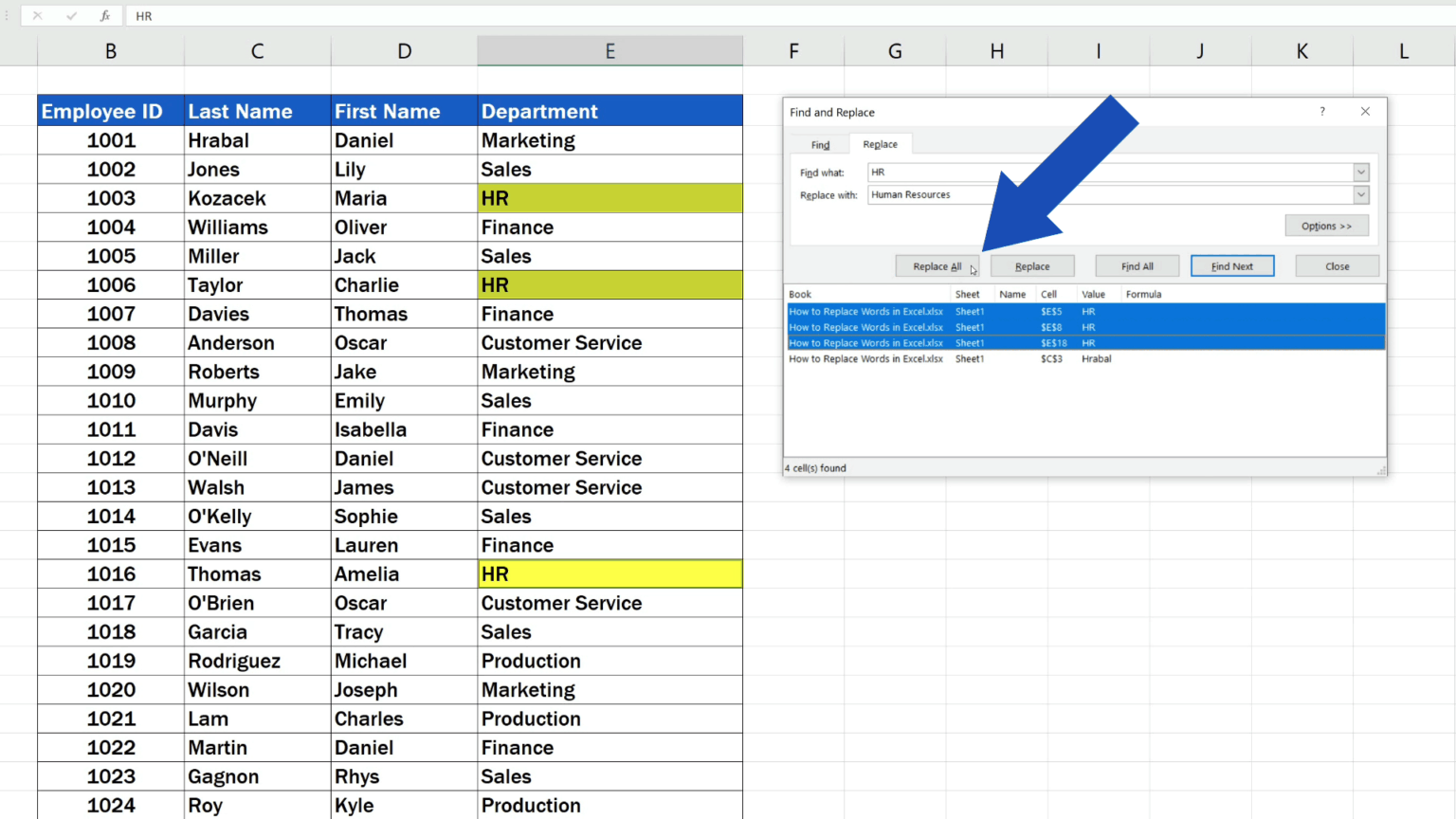Select the Replace tab
The width and height of the screenshot is (1456, 819).
point(881,144)
